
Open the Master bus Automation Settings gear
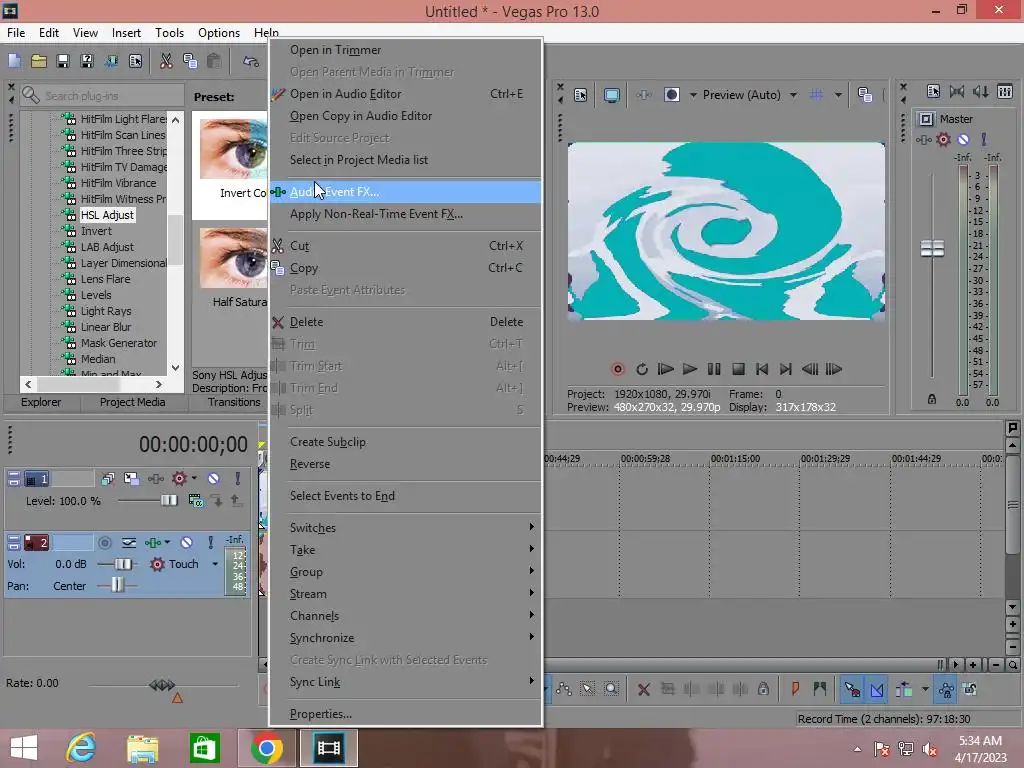[943, 140]
